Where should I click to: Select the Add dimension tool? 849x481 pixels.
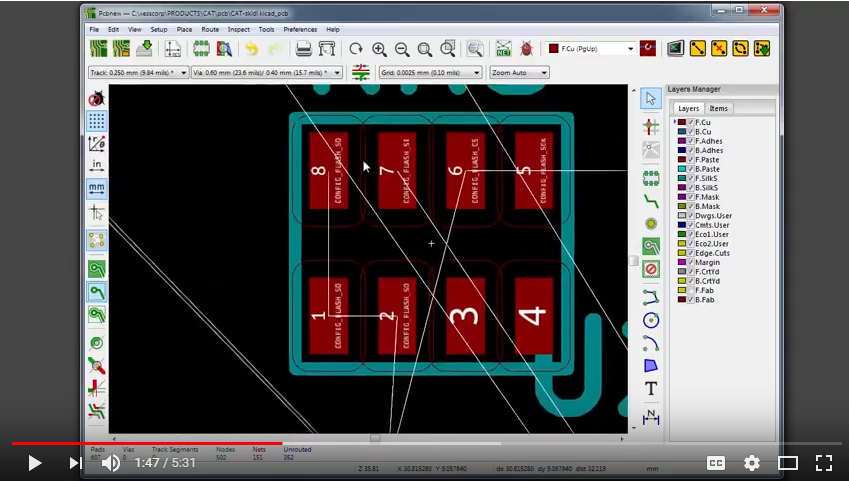[x=651, y=417]
